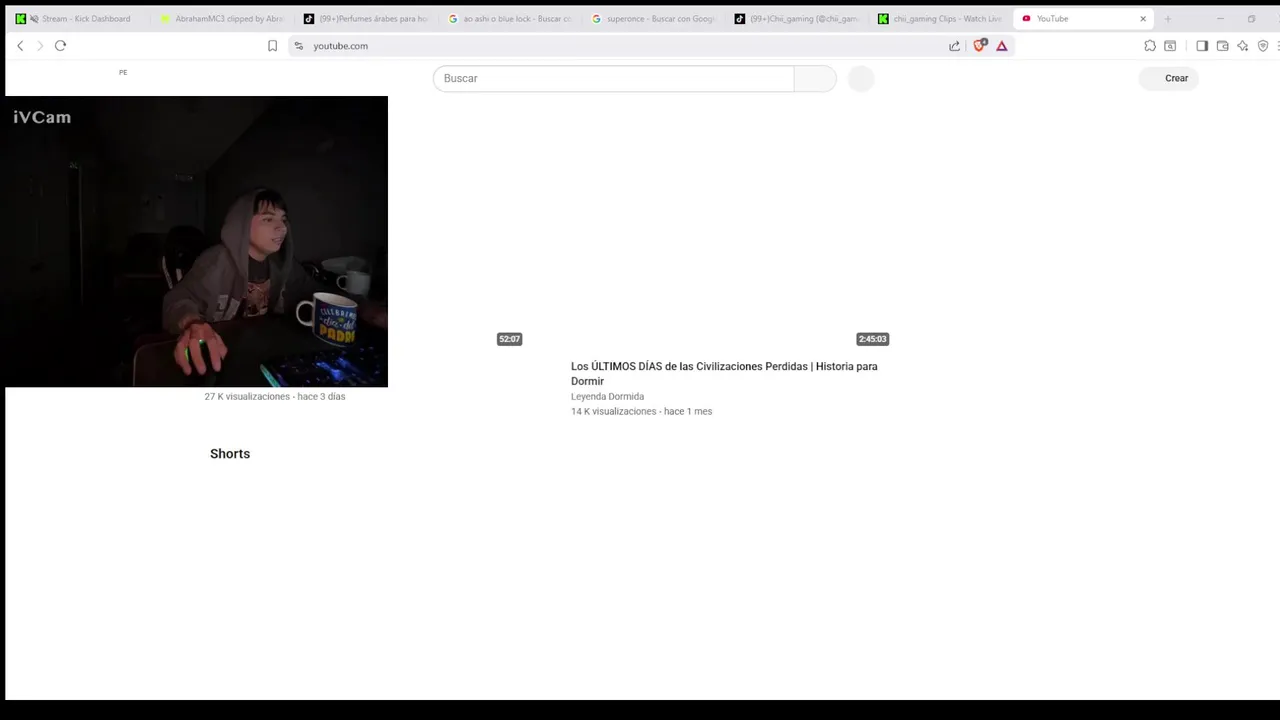The image size is (1280, 720).
Task: Click the tab search icon in the toolbar
Action: 1170,46
